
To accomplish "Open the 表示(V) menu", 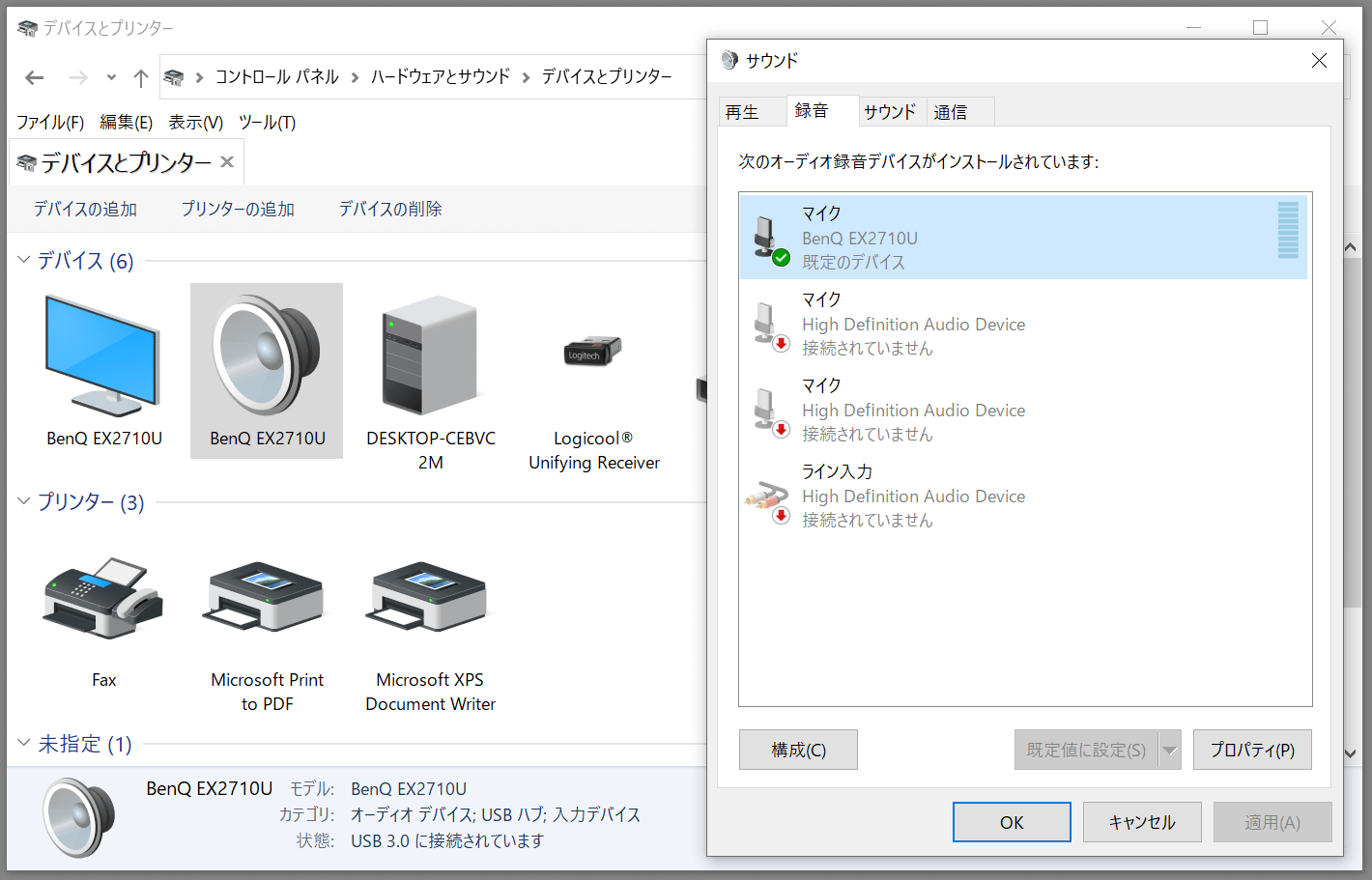I will pyautogui.click(x=196, y=123).
